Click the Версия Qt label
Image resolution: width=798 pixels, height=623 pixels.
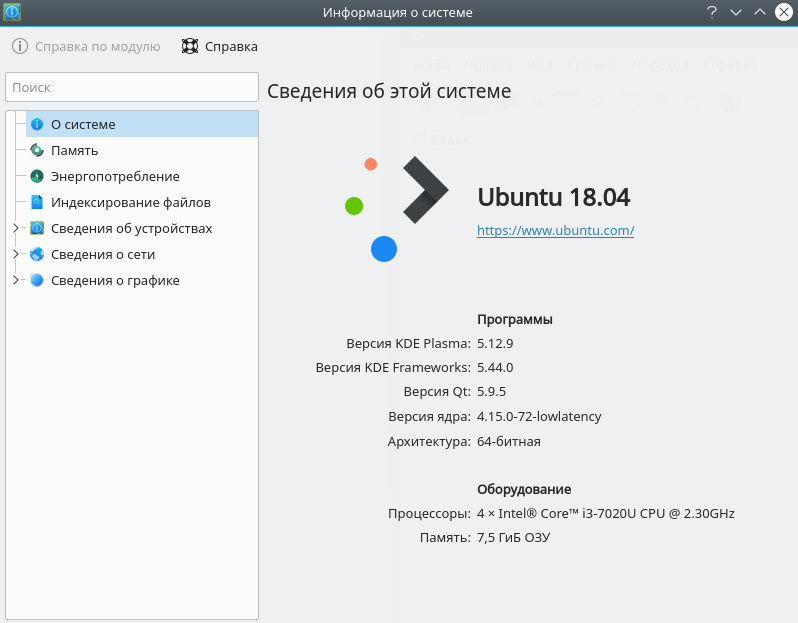click(437, 391)
